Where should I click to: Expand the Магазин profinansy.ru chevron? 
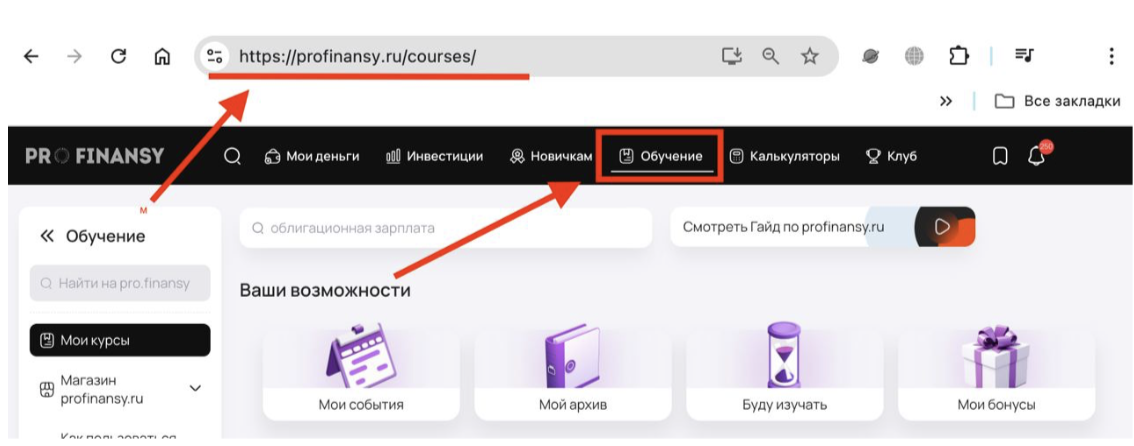point(195,389)
